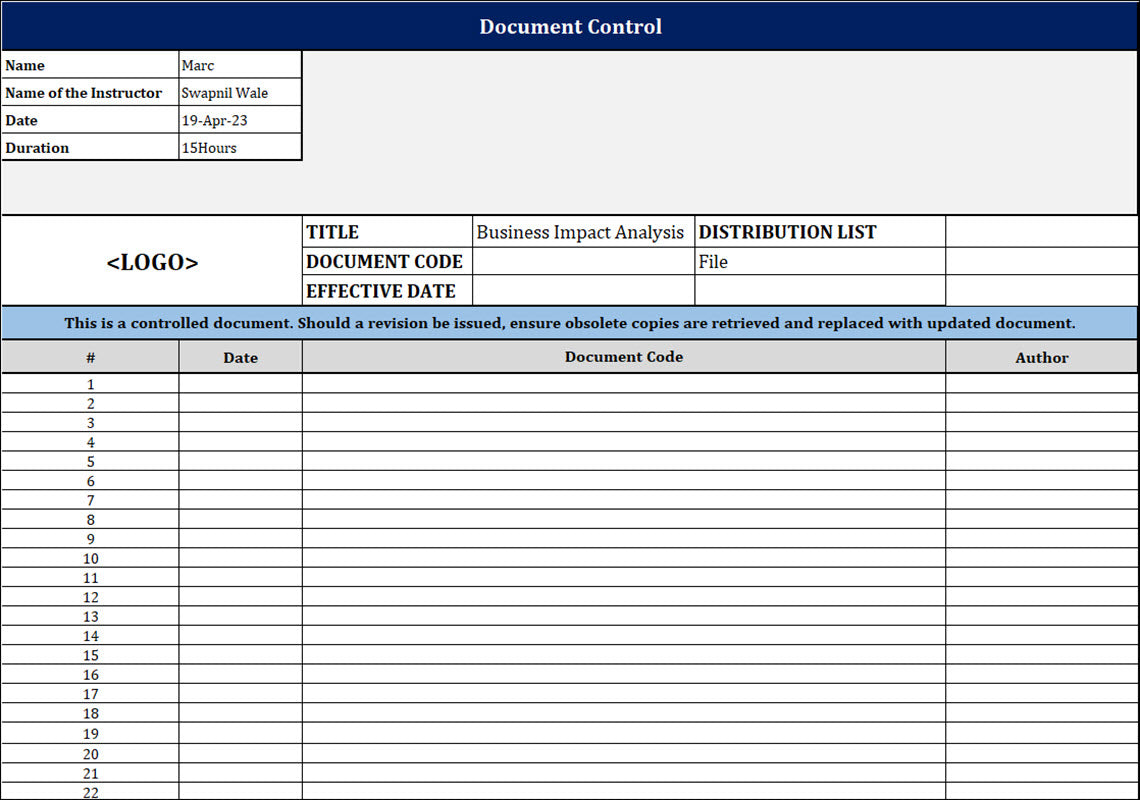The width and height of the screenshot is (1140, 800).
Task: Click the Date column header in the table
Action: [x=240, y=357]
